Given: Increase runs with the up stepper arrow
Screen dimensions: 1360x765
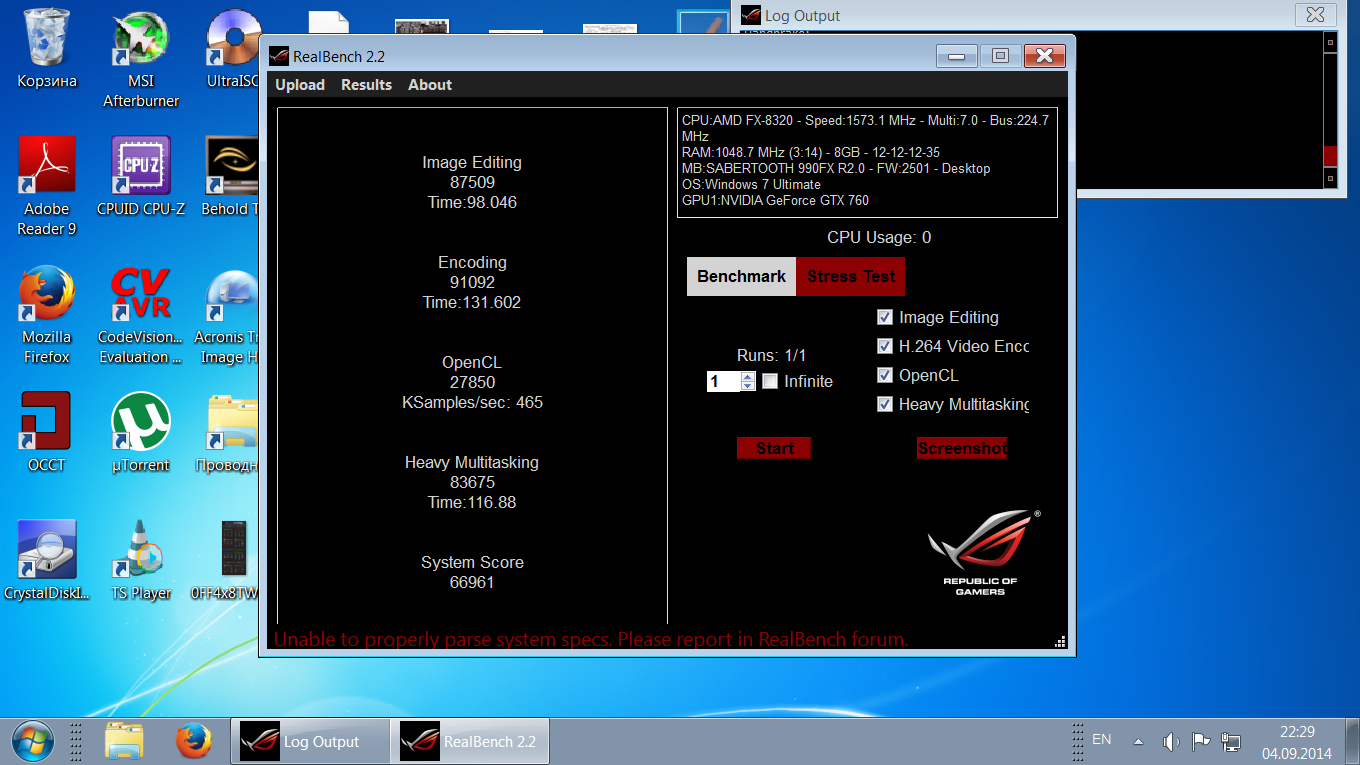Looking at the screenshot, I should [748, 376].
